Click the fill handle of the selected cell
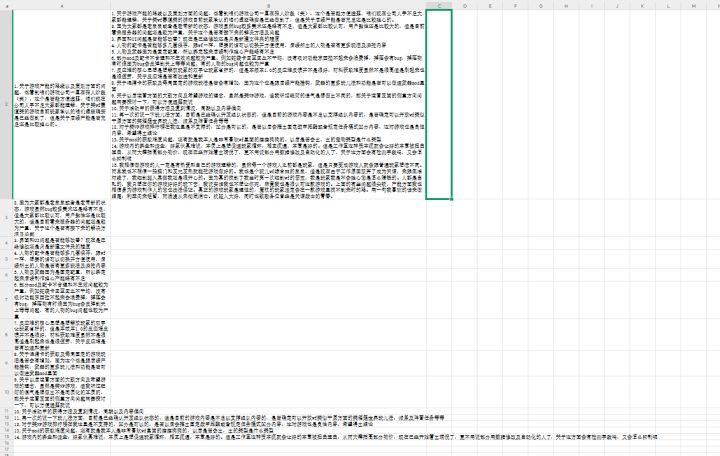 click(x=452, y=199)
